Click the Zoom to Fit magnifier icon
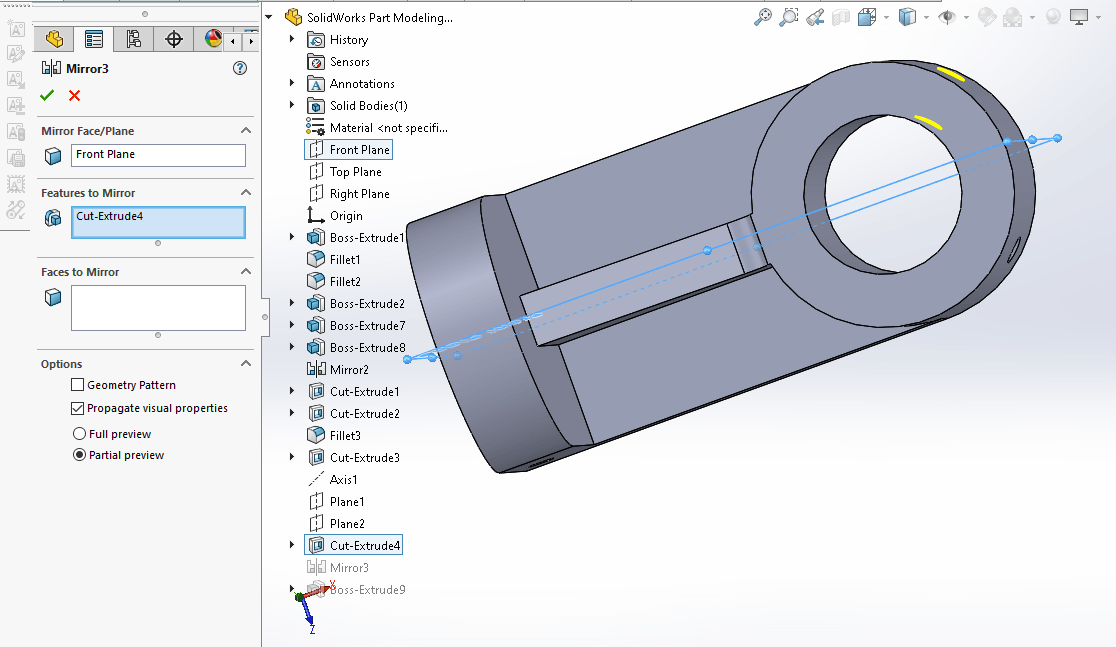The width and height of the screenshot is (1116, 647). coord(763,17)
